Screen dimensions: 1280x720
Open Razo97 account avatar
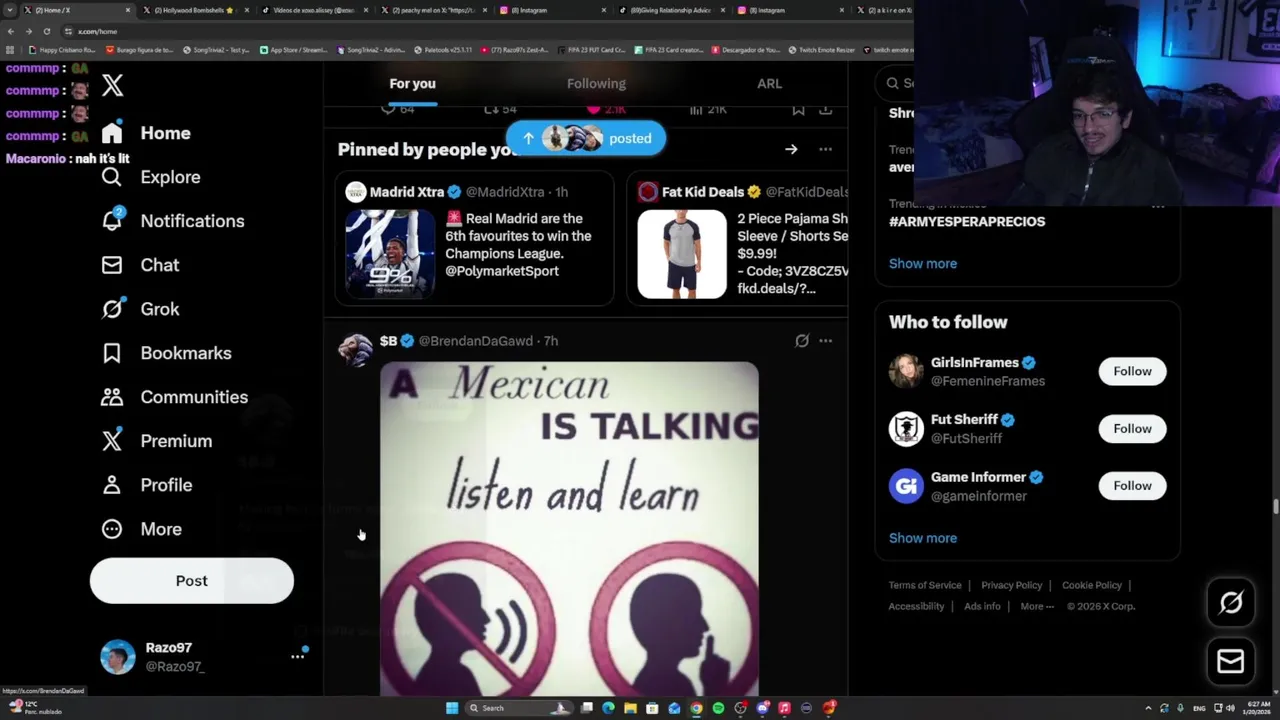[x=118, y=657]
